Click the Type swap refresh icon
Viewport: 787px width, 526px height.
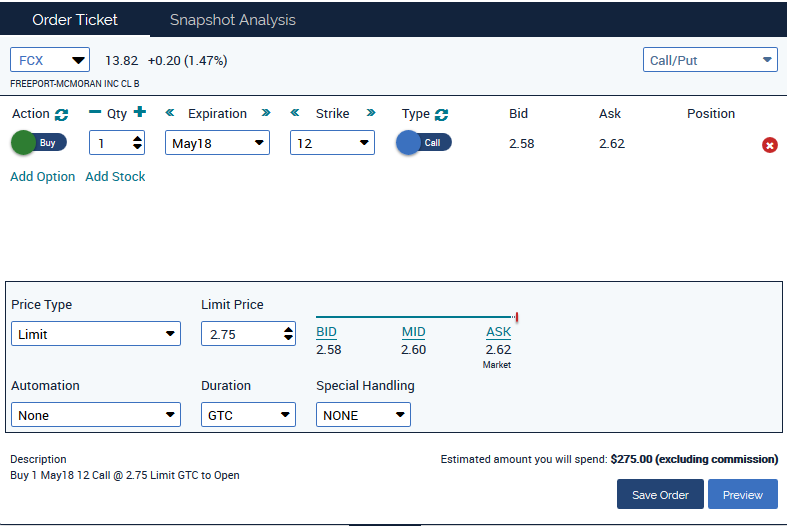point(442,114)
